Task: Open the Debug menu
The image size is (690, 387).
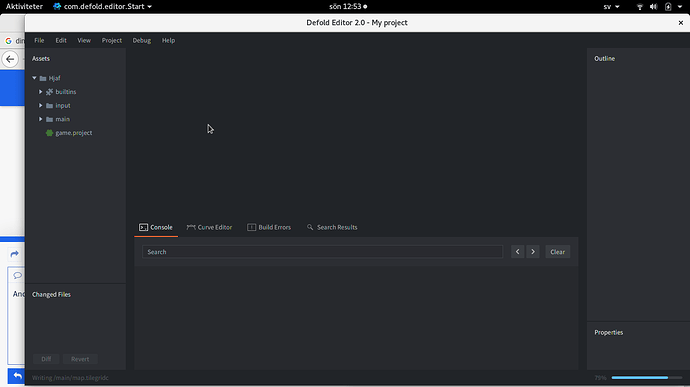Action: point(142,40)
